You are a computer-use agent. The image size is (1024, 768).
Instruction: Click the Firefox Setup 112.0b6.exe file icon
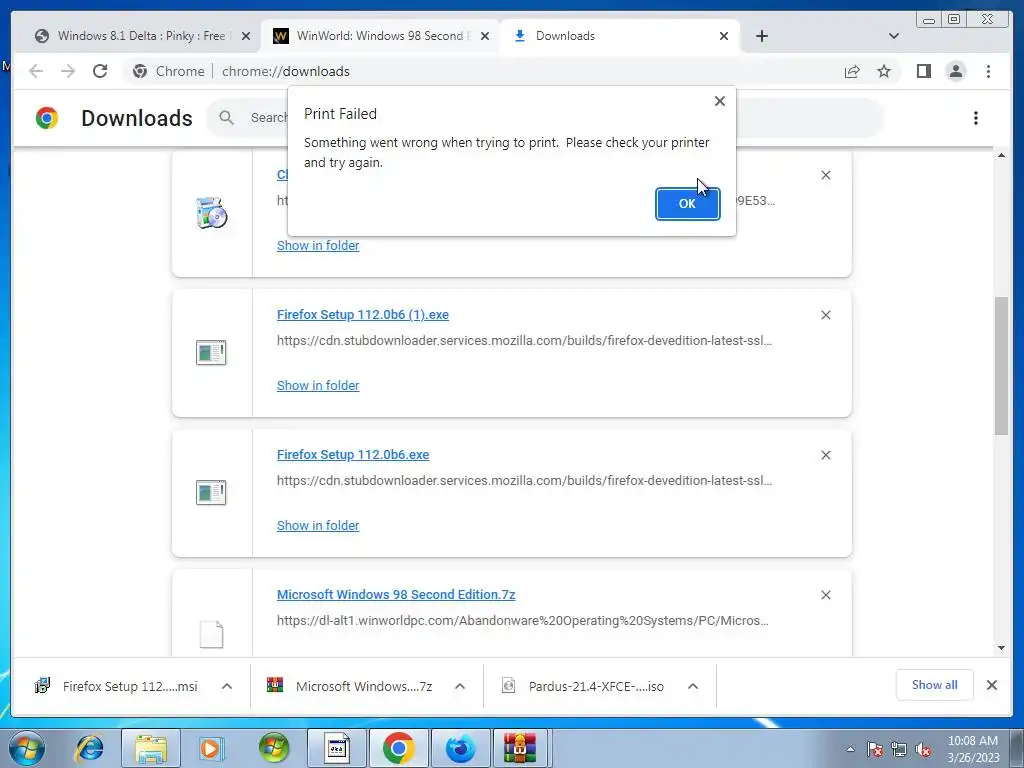tap(211, 492)
